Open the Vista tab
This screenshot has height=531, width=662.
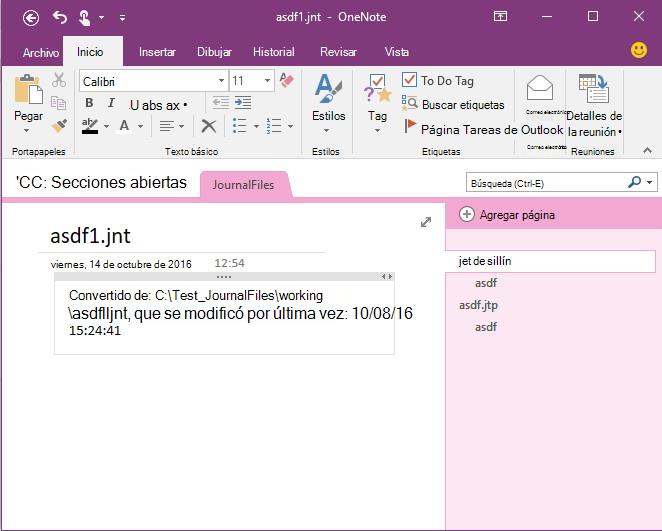pyautogui.click(x=396, y=52)
